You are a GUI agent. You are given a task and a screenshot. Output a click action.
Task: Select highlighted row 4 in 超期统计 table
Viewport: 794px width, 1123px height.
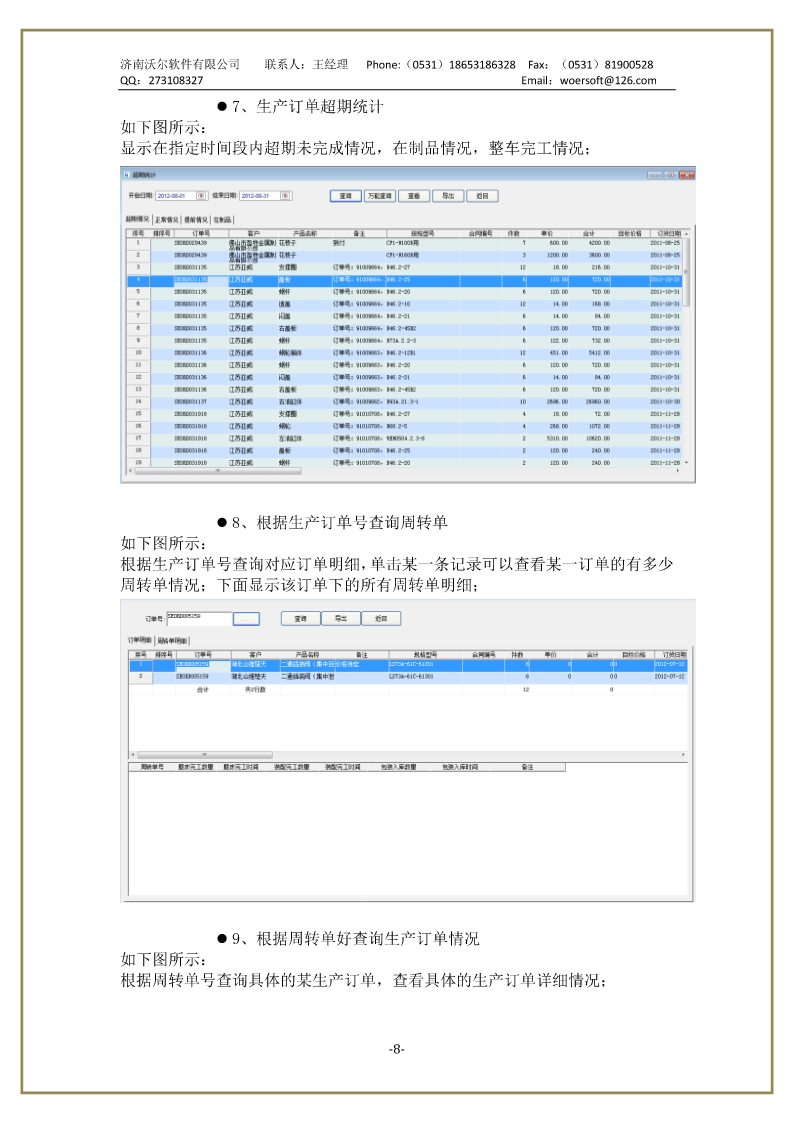click(x=405, y=279)
